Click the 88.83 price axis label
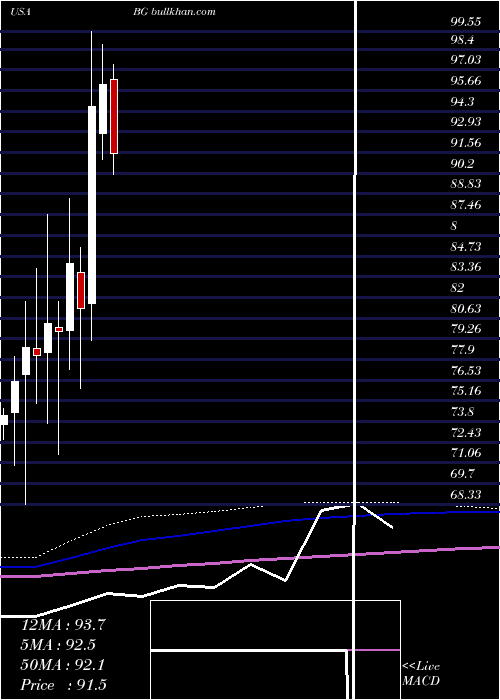Screen dimensions: 500x700 466,184
